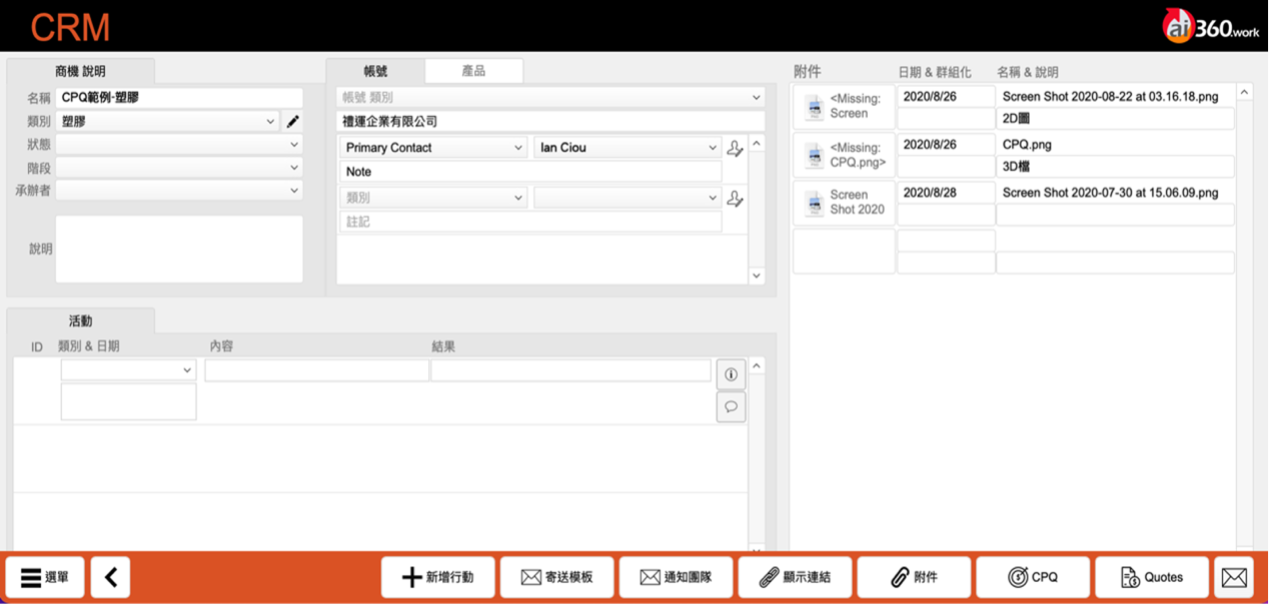Open the 選單 menu button

45,577
